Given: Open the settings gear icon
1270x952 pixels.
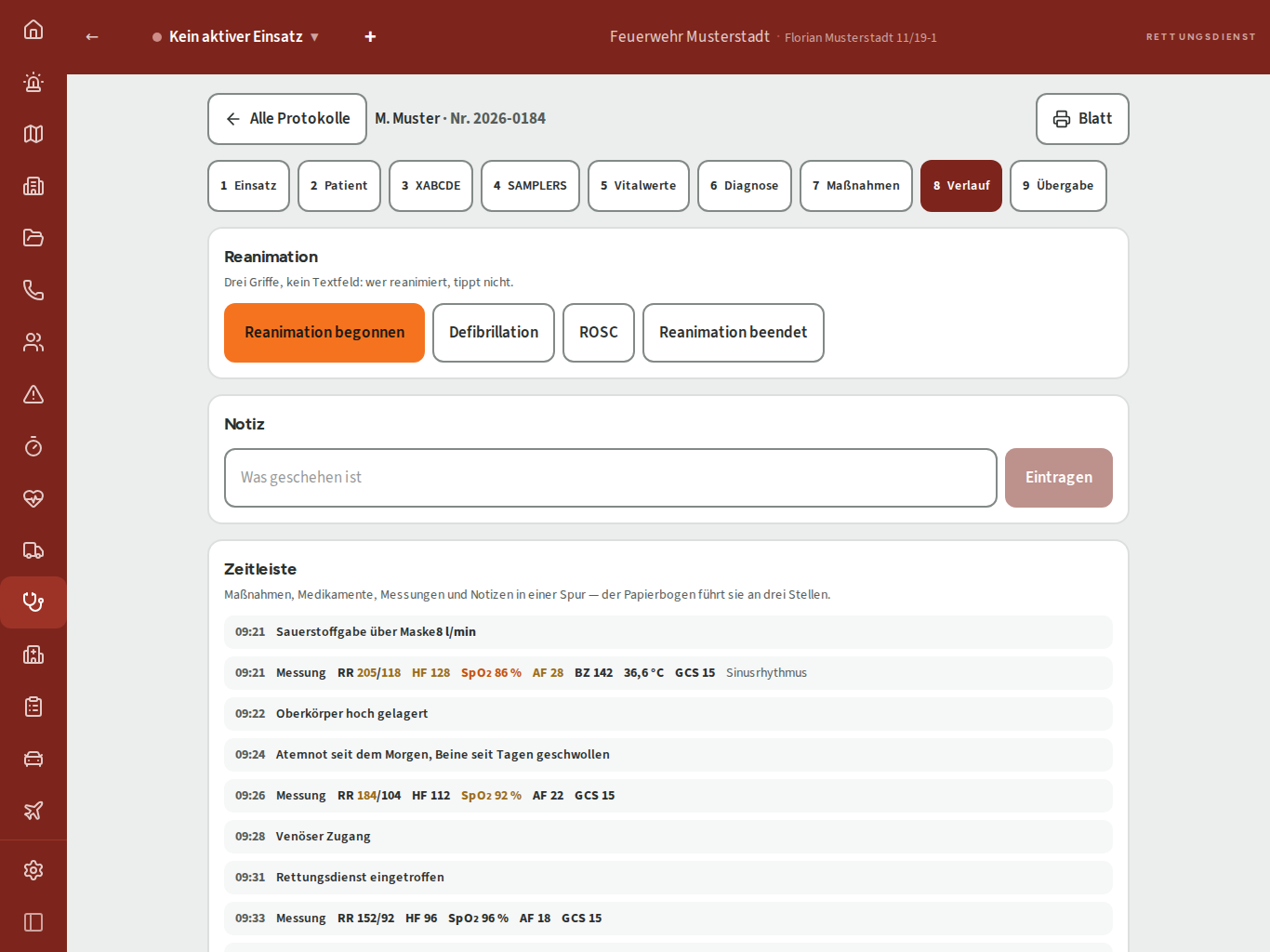Looking at the screenshot, I should 33,870.
